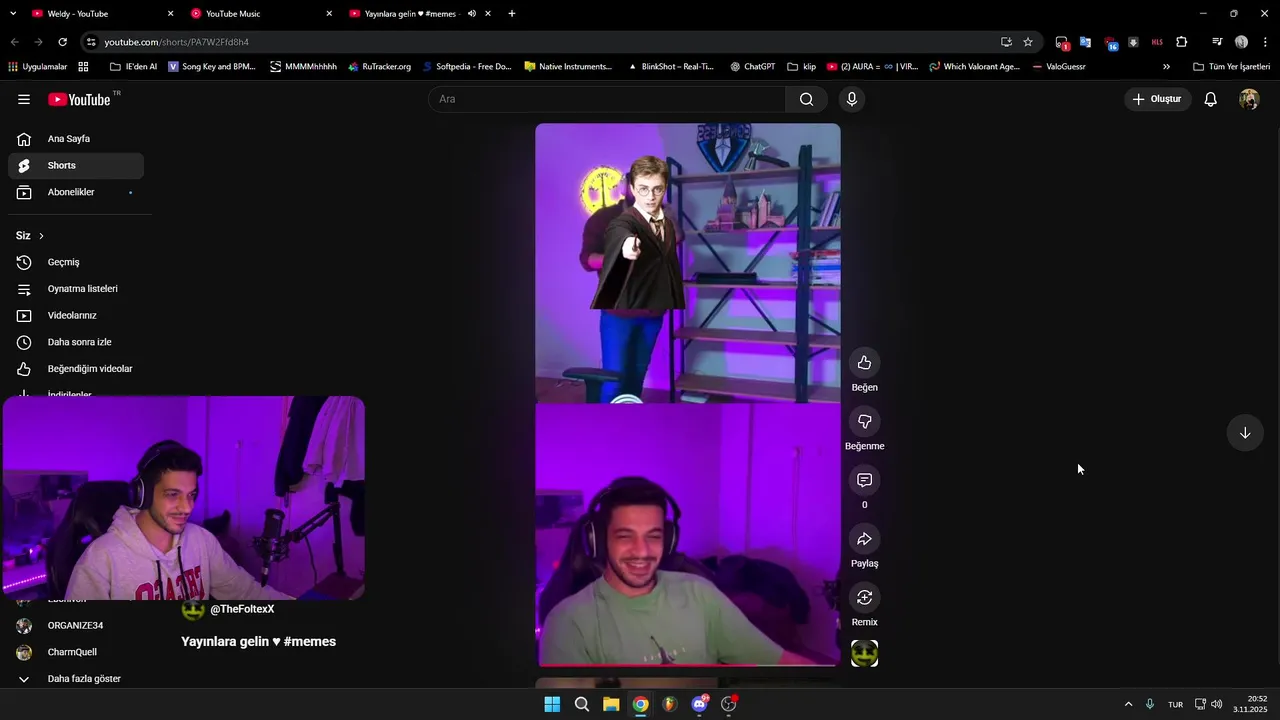Open the Oluştur create menu

1157,99
